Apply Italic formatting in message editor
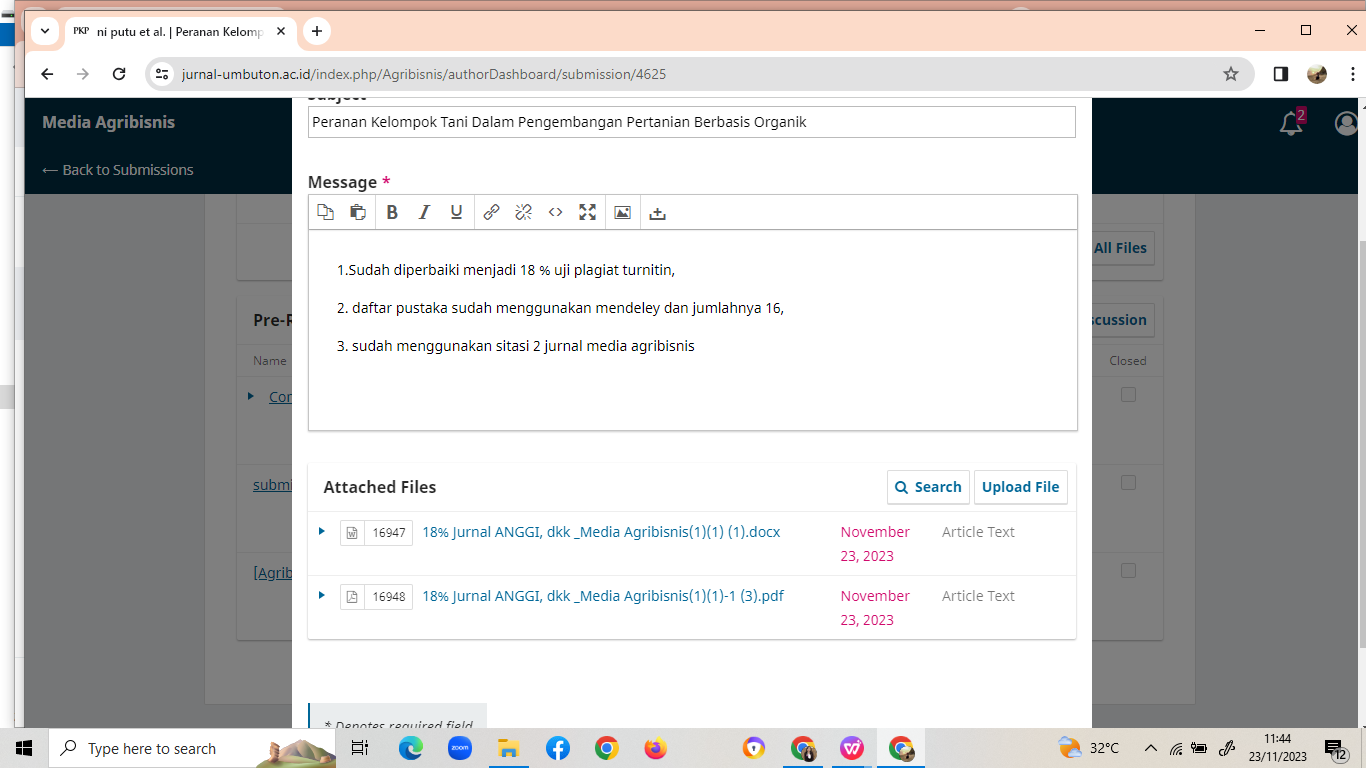The height and width of the screenshot is (768, 1366). (424, 212)
